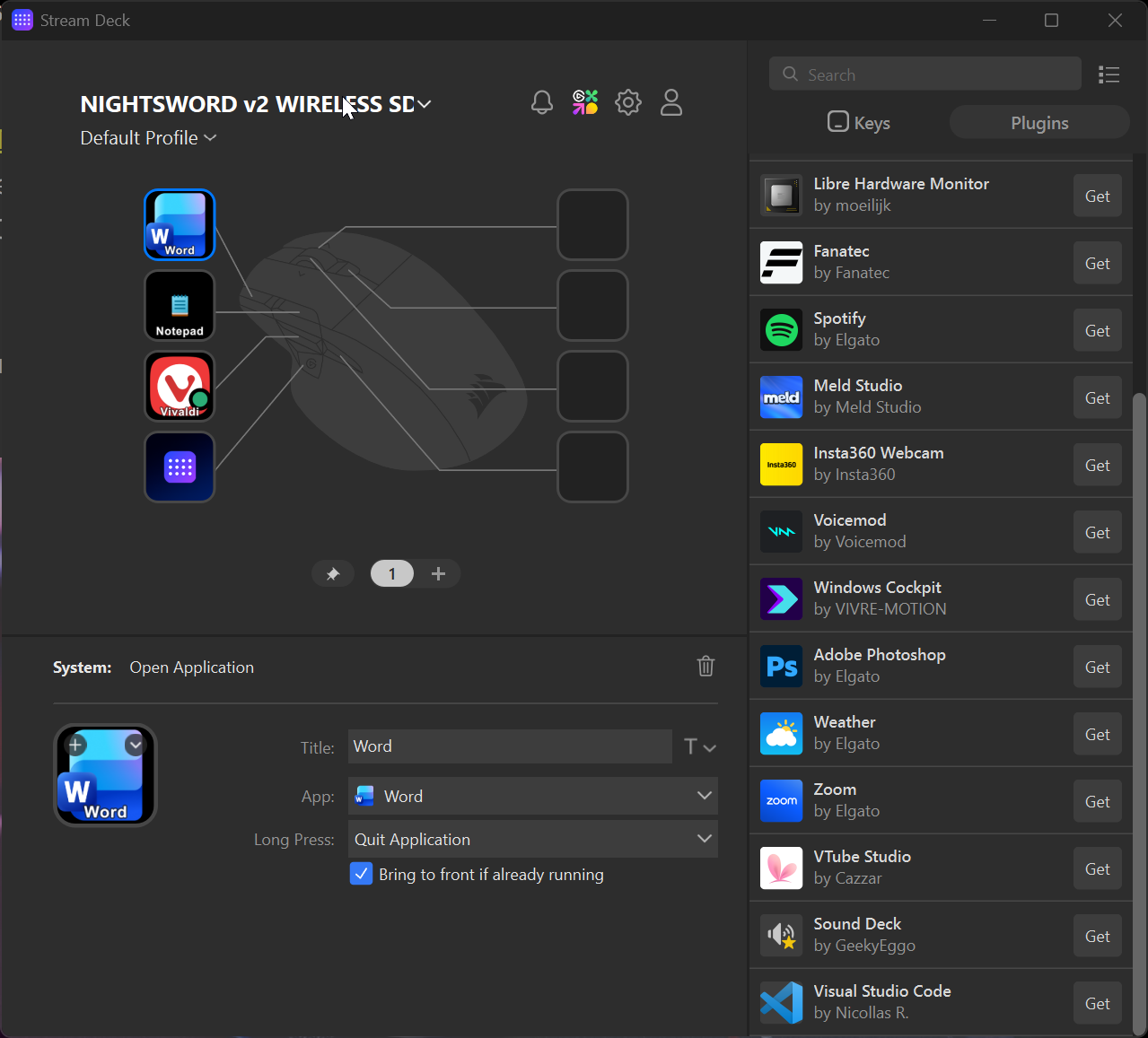The width and height of the screenshot is (1148, 1038).
Task: Open the Marketplace colorful icon
Action: (585, 102)
